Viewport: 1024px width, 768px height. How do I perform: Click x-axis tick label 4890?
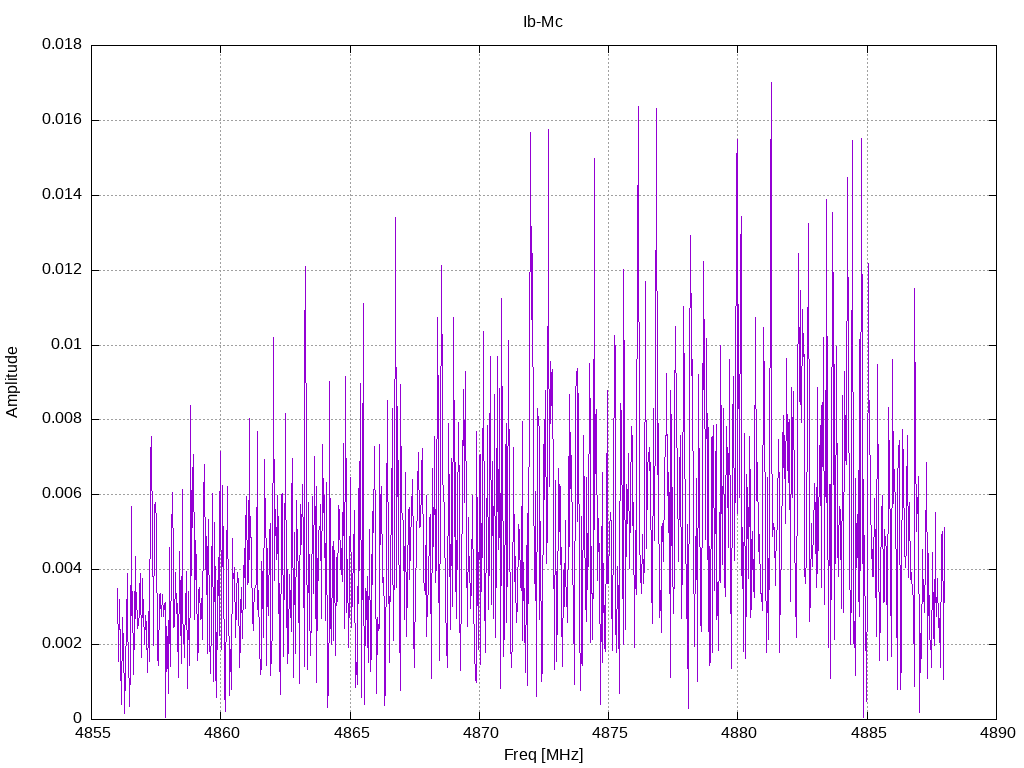[x=997, y=733]
